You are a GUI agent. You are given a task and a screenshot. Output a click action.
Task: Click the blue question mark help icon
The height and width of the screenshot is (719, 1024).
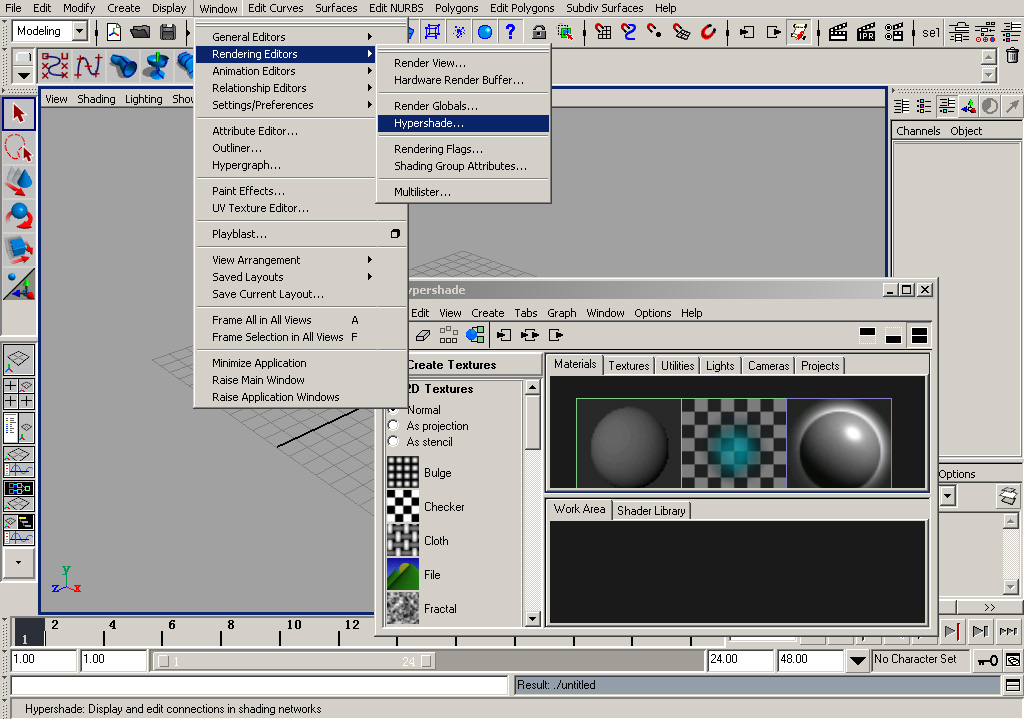point(511,31)
